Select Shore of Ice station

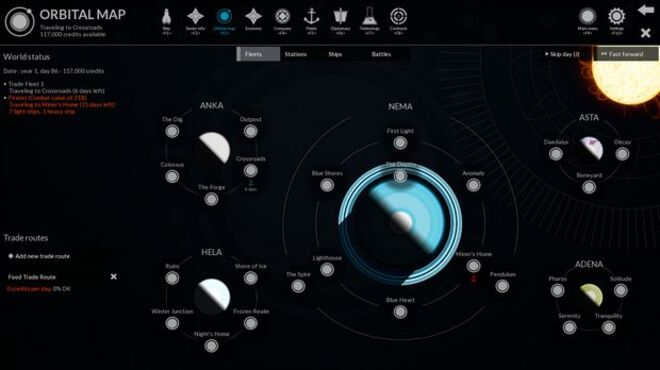(x=250, y=278)
